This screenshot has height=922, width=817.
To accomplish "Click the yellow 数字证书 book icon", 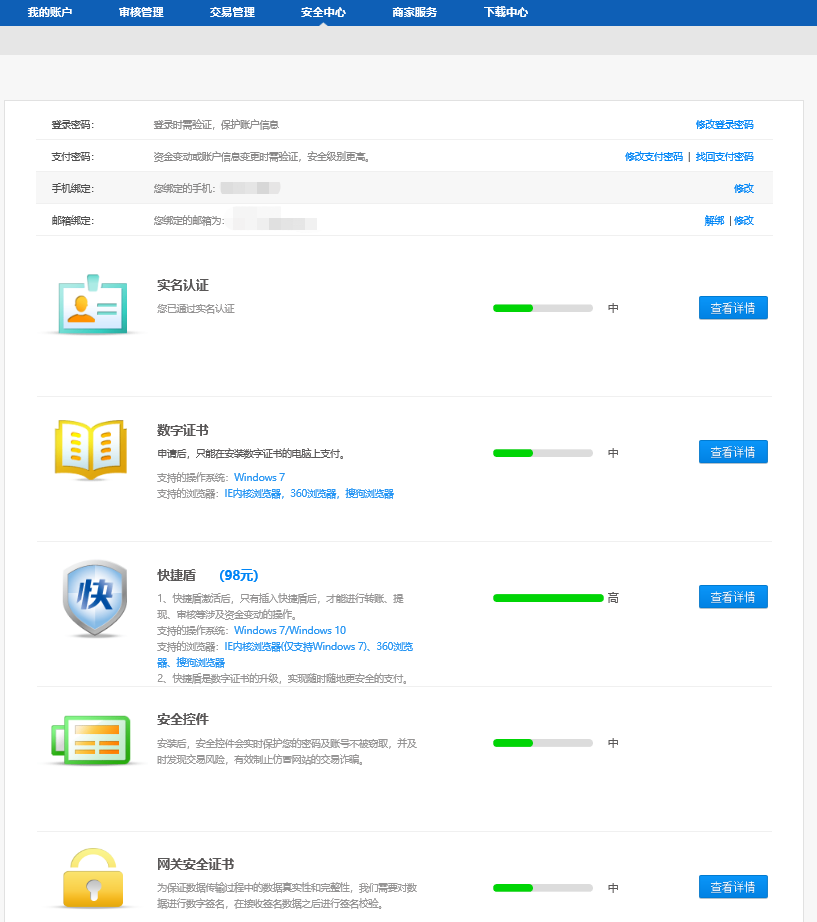I will [90, 449].
